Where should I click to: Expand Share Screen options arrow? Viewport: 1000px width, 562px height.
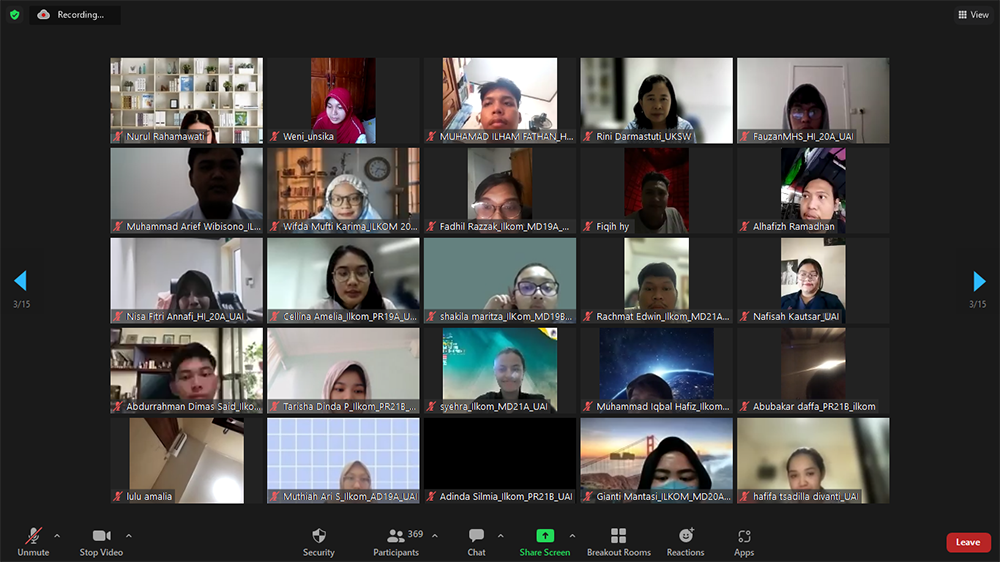tap(572, 536)
